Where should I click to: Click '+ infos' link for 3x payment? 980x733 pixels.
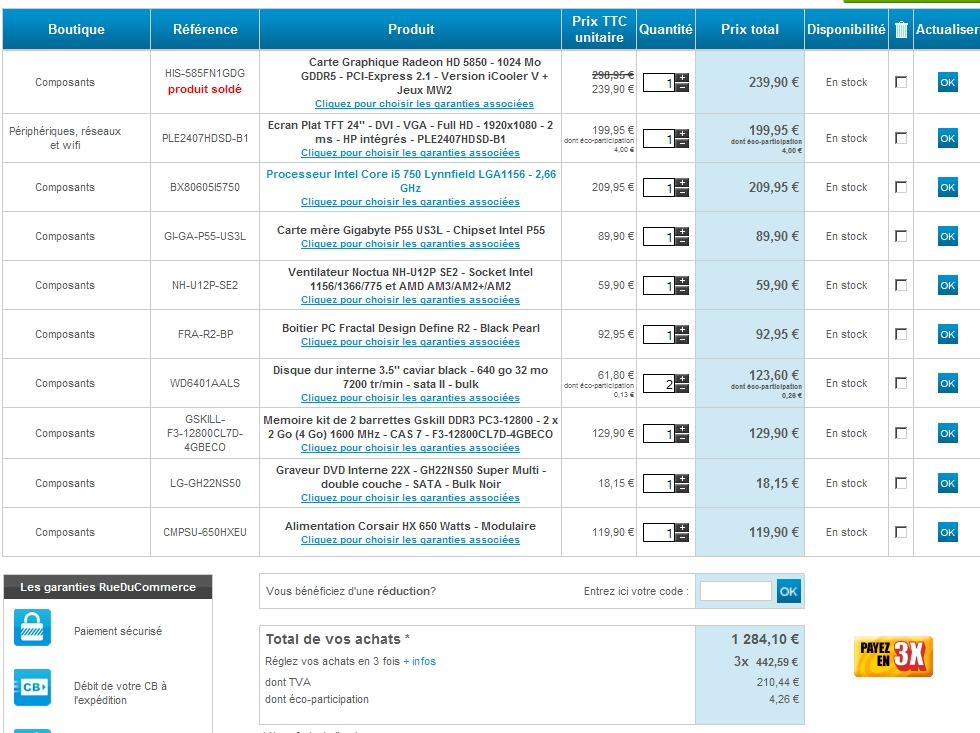(x=420, y=661)
